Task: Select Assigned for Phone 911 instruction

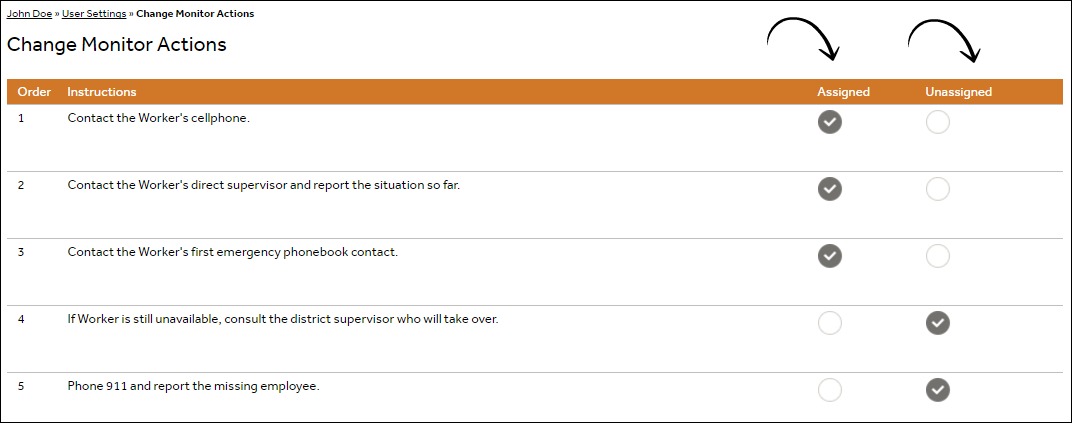Action: [x=829, y=390]
